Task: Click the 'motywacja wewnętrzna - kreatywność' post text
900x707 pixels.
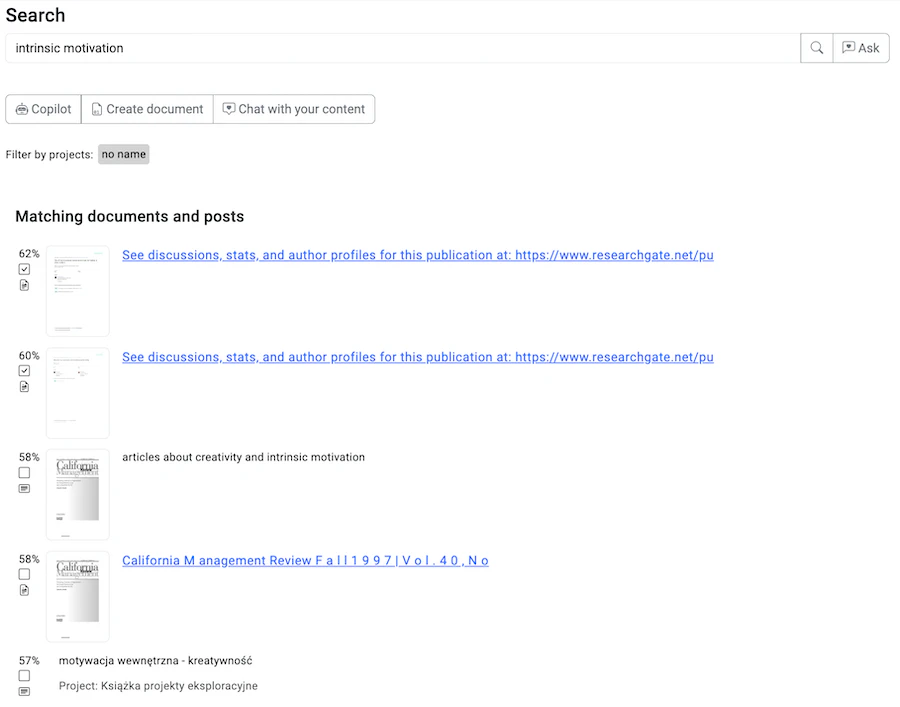Action: coord(155,660)
